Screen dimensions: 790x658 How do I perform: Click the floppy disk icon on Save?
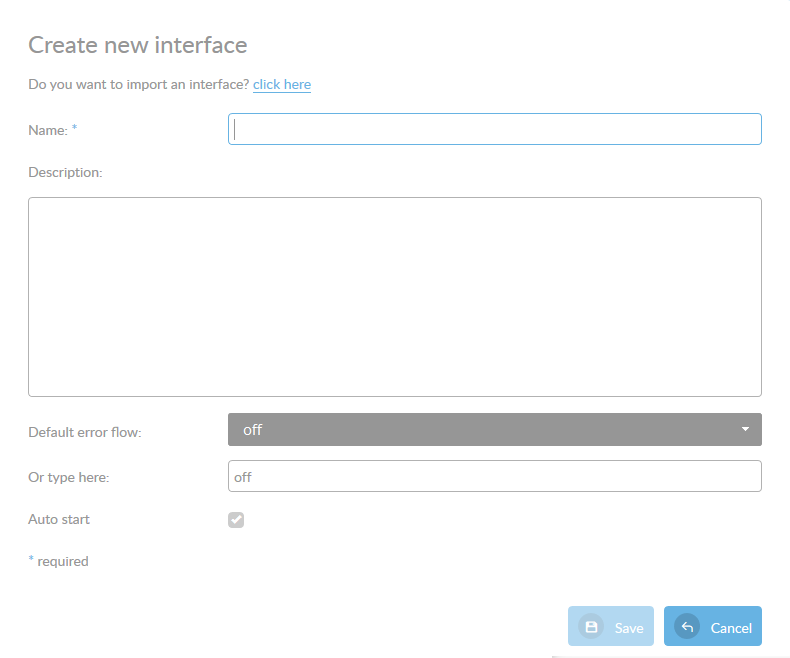click(591, 627)
